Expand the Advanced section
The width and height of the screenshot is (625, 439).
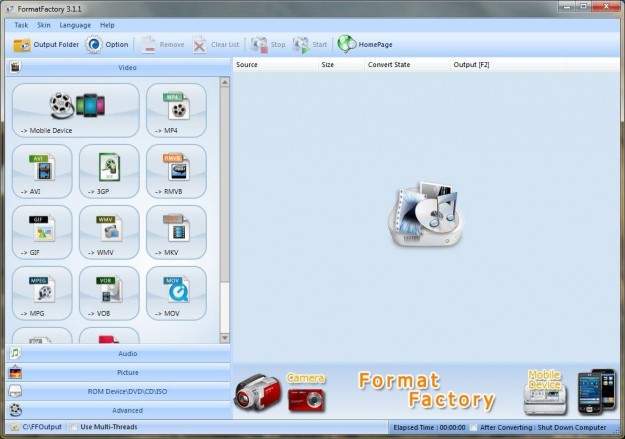point(118,410)
